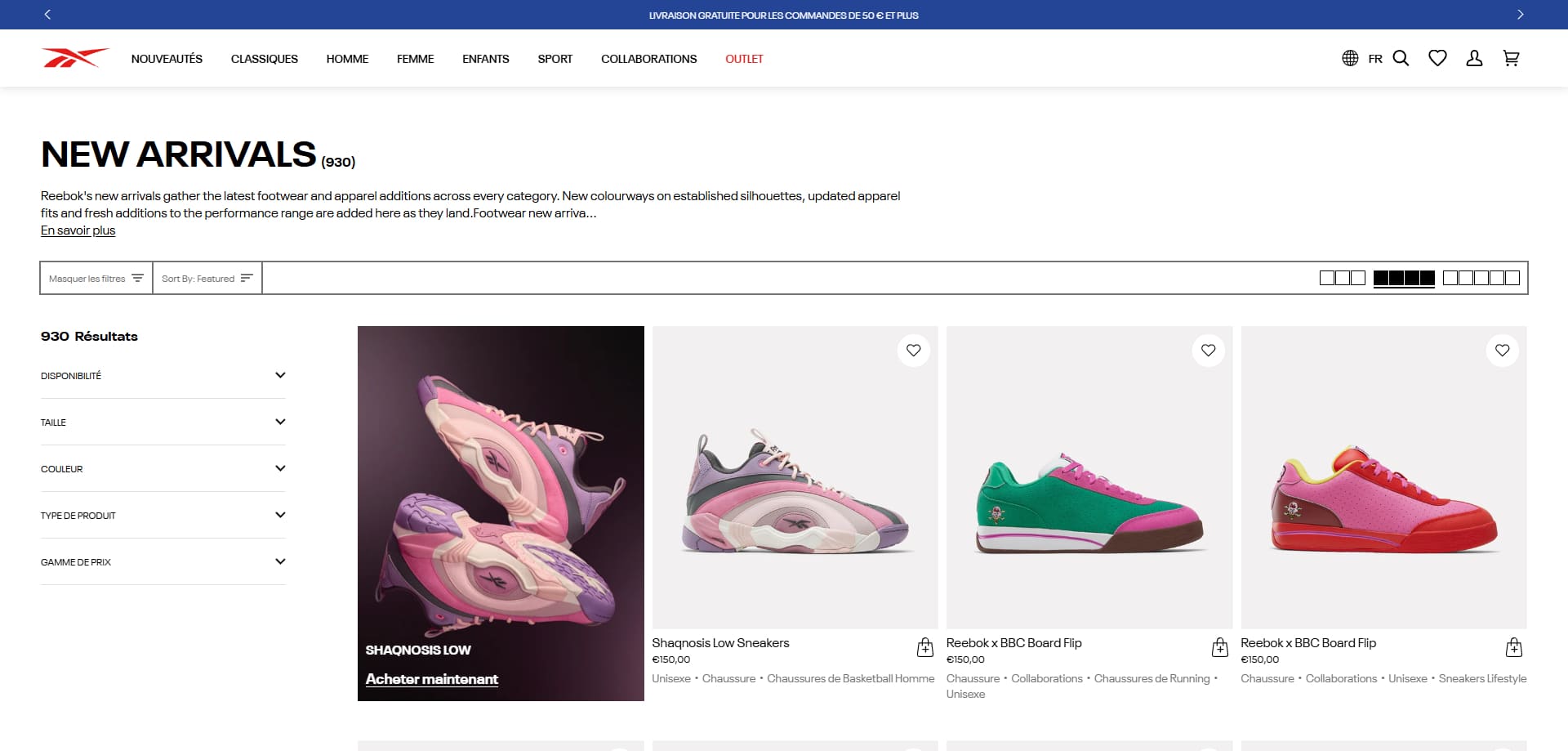
Task: Favorite the green Reebok x BBC Board Flip
Action: pos(1208,351)
